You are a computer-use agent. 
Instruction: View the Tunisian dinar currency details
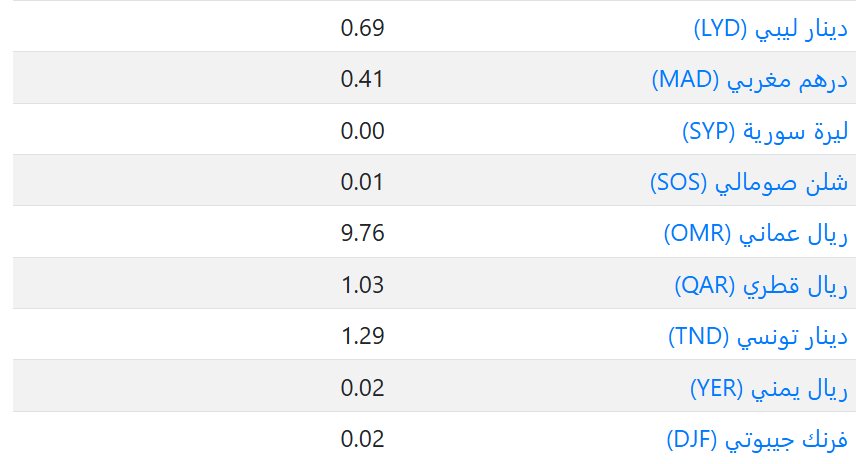pos(757,337)
